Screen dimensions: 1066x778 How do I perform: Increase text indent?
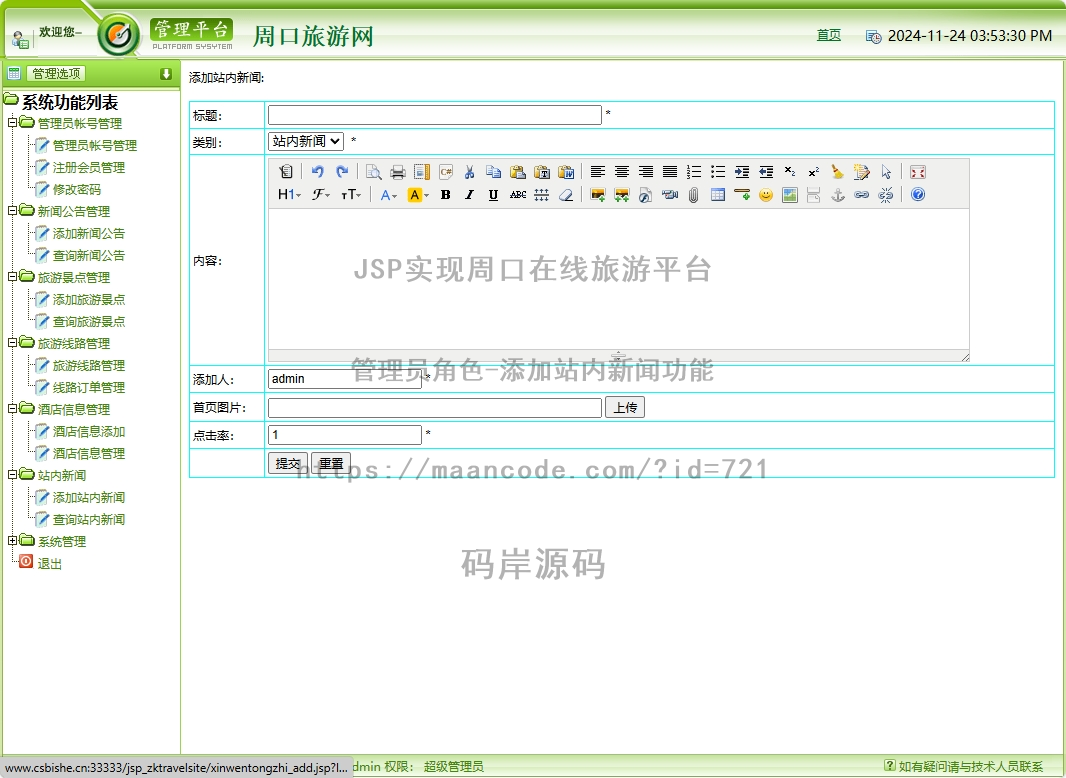pos(742,172)
